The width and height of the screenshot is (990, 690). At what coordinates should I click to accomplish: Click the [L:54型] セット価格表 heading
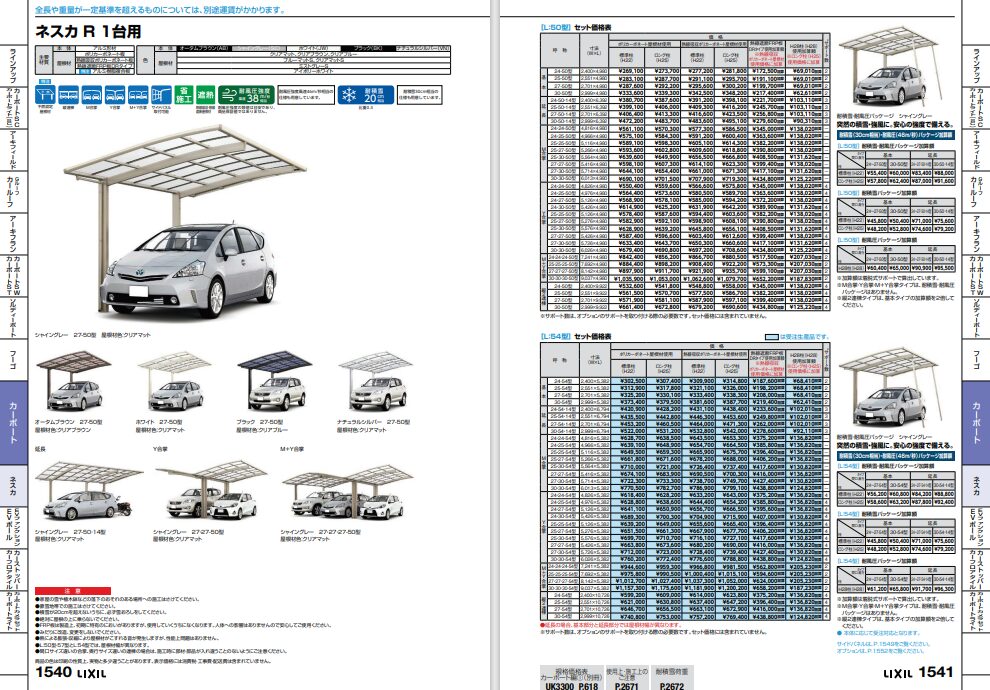click(576, 336)
